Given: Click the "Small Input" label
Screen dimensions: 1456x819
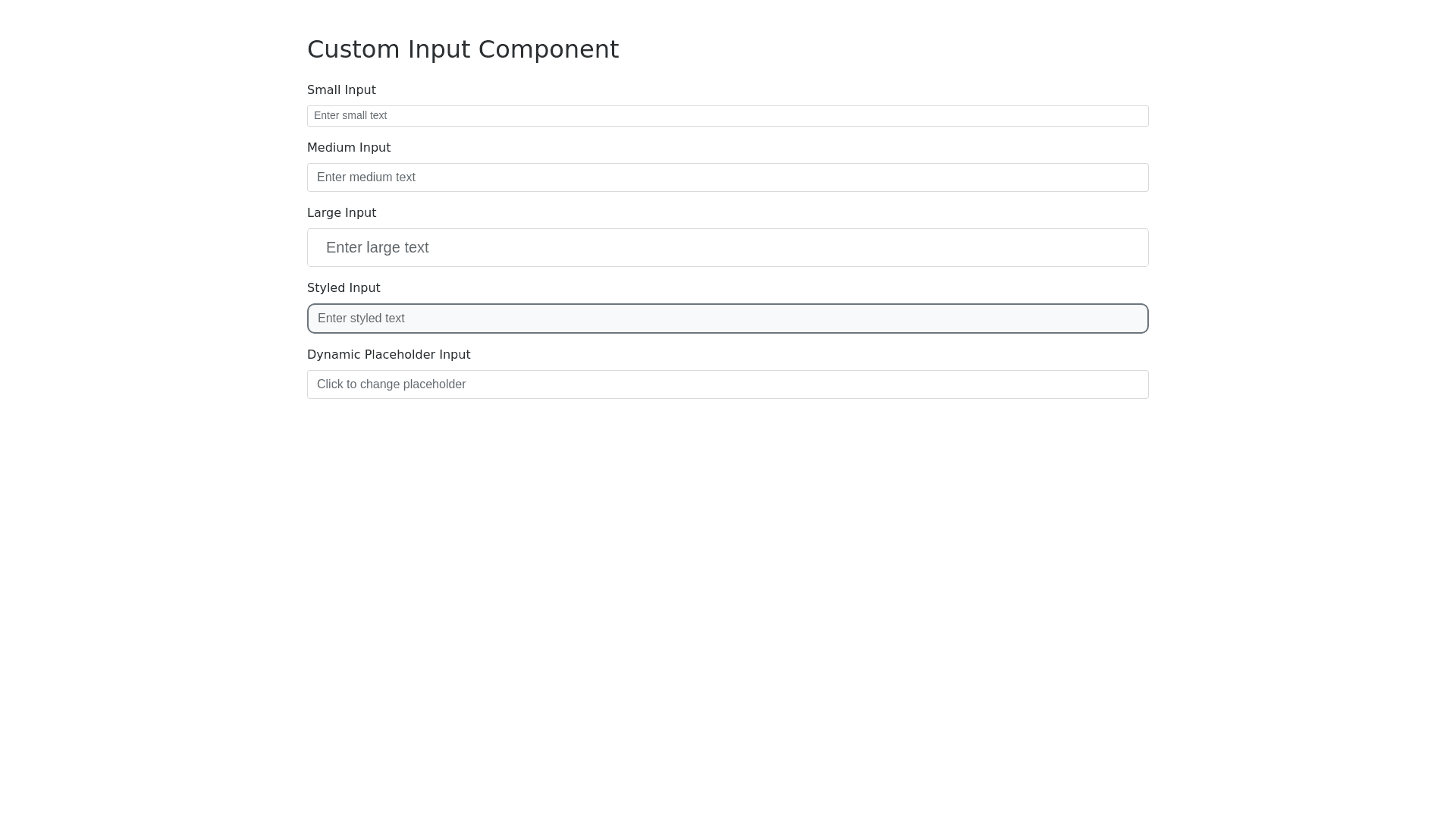Looking at the screenshot, I should tap(341, 90).
